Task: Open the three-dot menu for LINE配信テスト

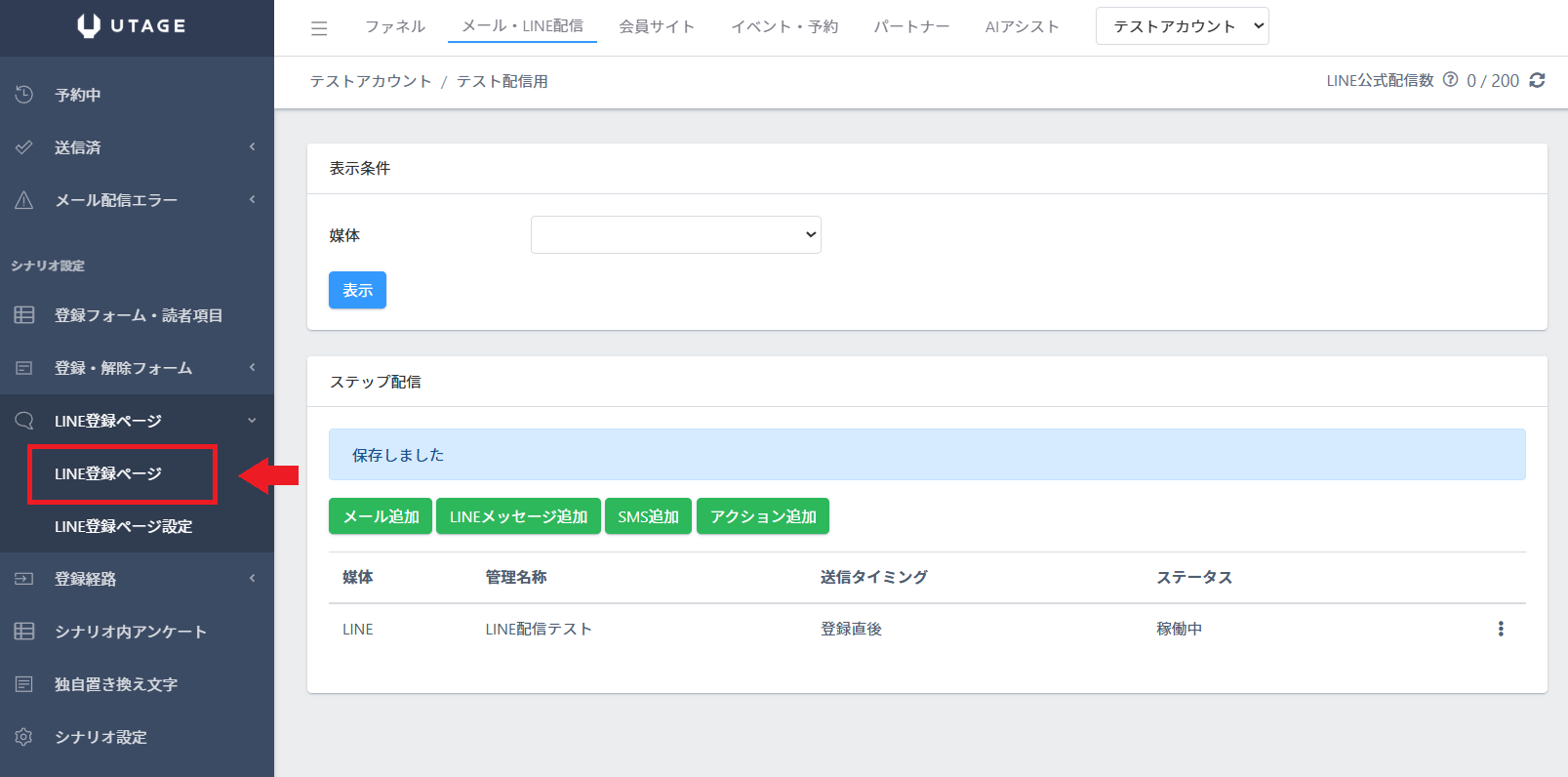Action: [1500, 630]
